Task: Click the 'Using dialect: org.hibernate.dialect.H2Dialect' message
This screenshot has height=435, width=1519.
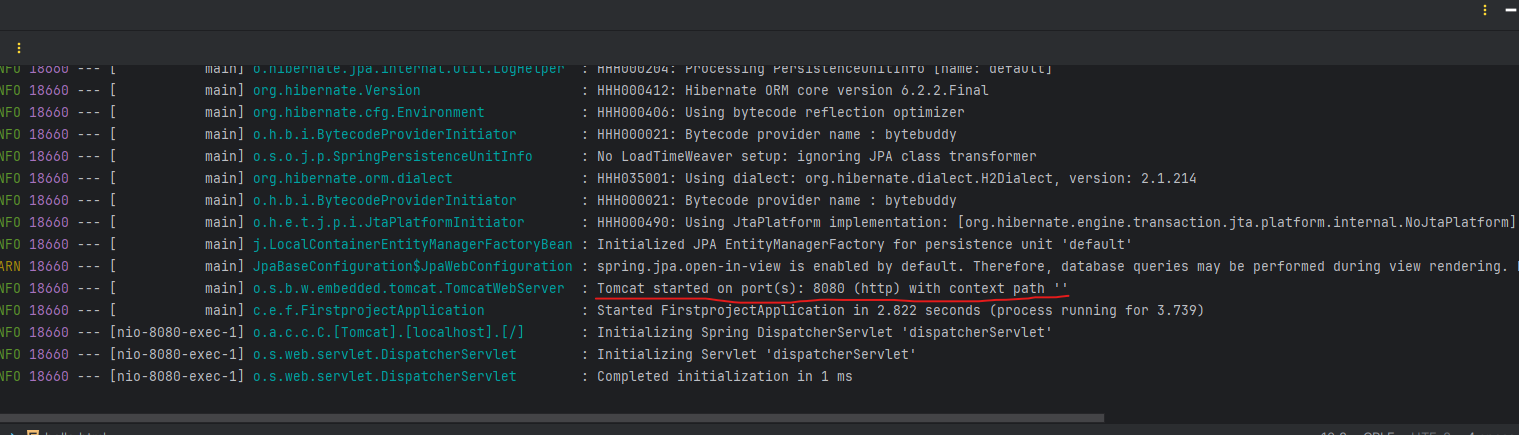Action: point(896,178)
